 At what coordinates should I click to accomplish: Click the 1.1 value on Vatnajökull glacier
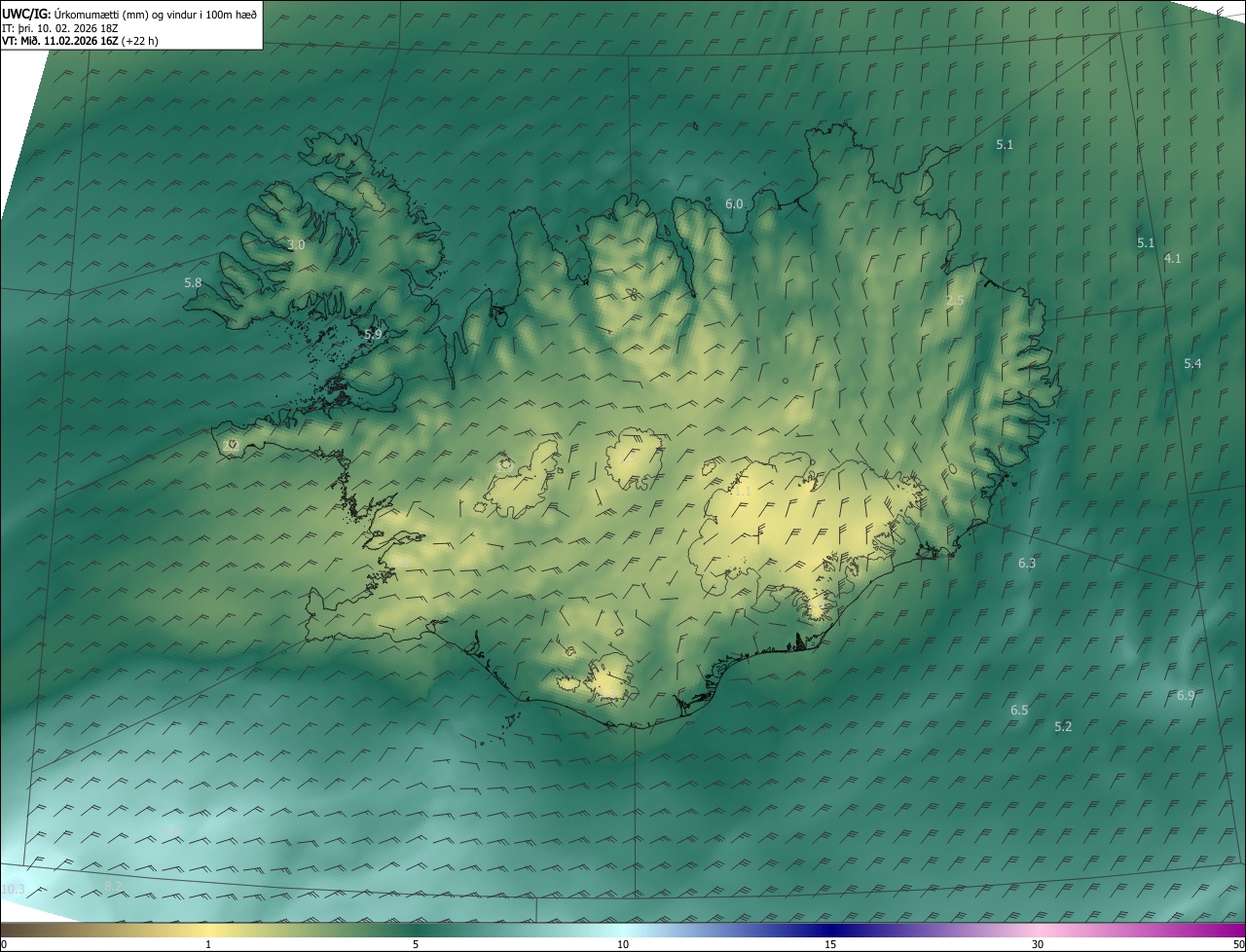pyautogui.click(x=742, y=492)
